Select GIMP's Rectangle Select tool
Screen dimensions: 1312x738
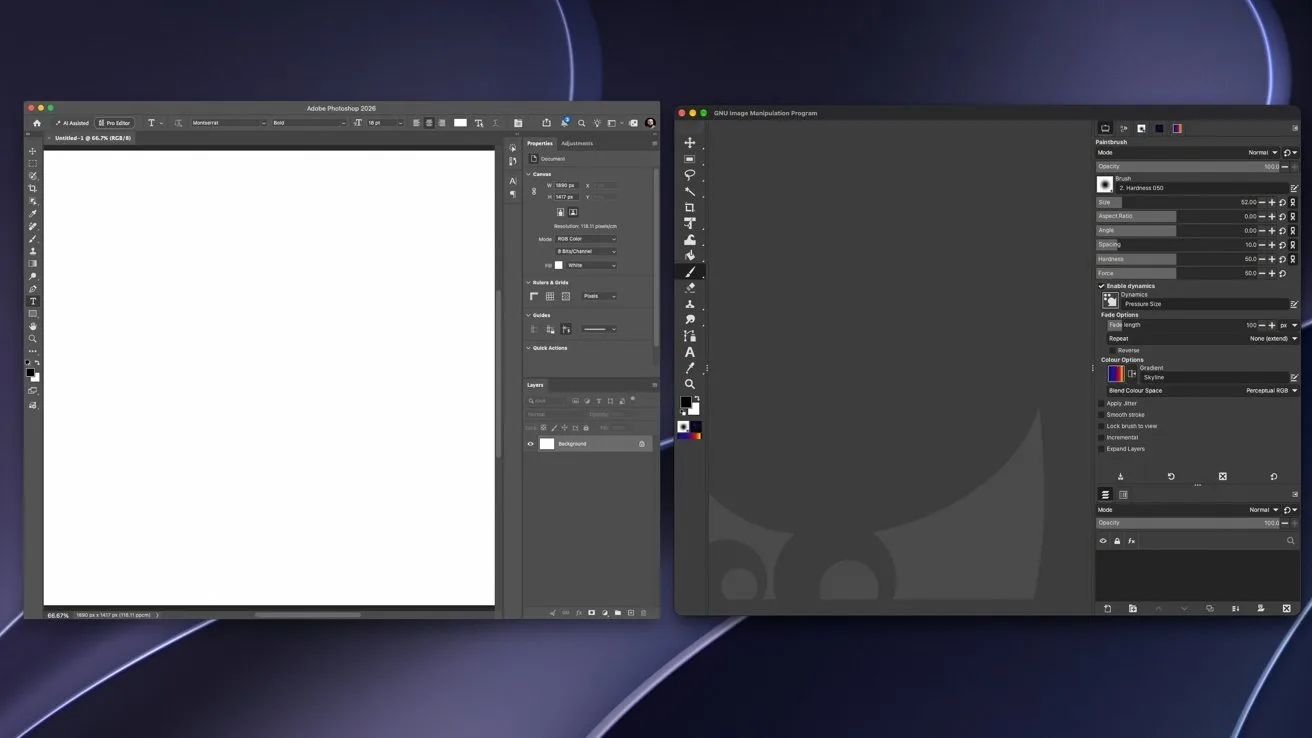pyautogui.click(x=690, y=159)
